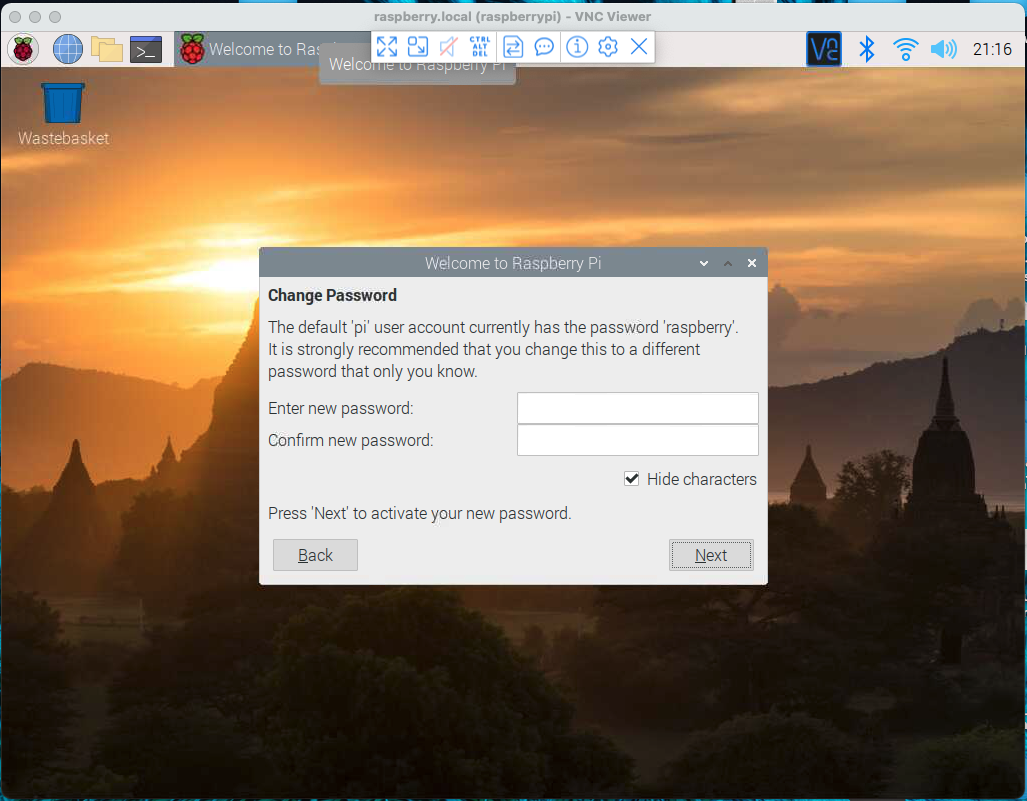Open the Raspberry Pi applications menu
Viewport: 1027px width, 801px height.
pyautogui.click(x=23, y=49)
